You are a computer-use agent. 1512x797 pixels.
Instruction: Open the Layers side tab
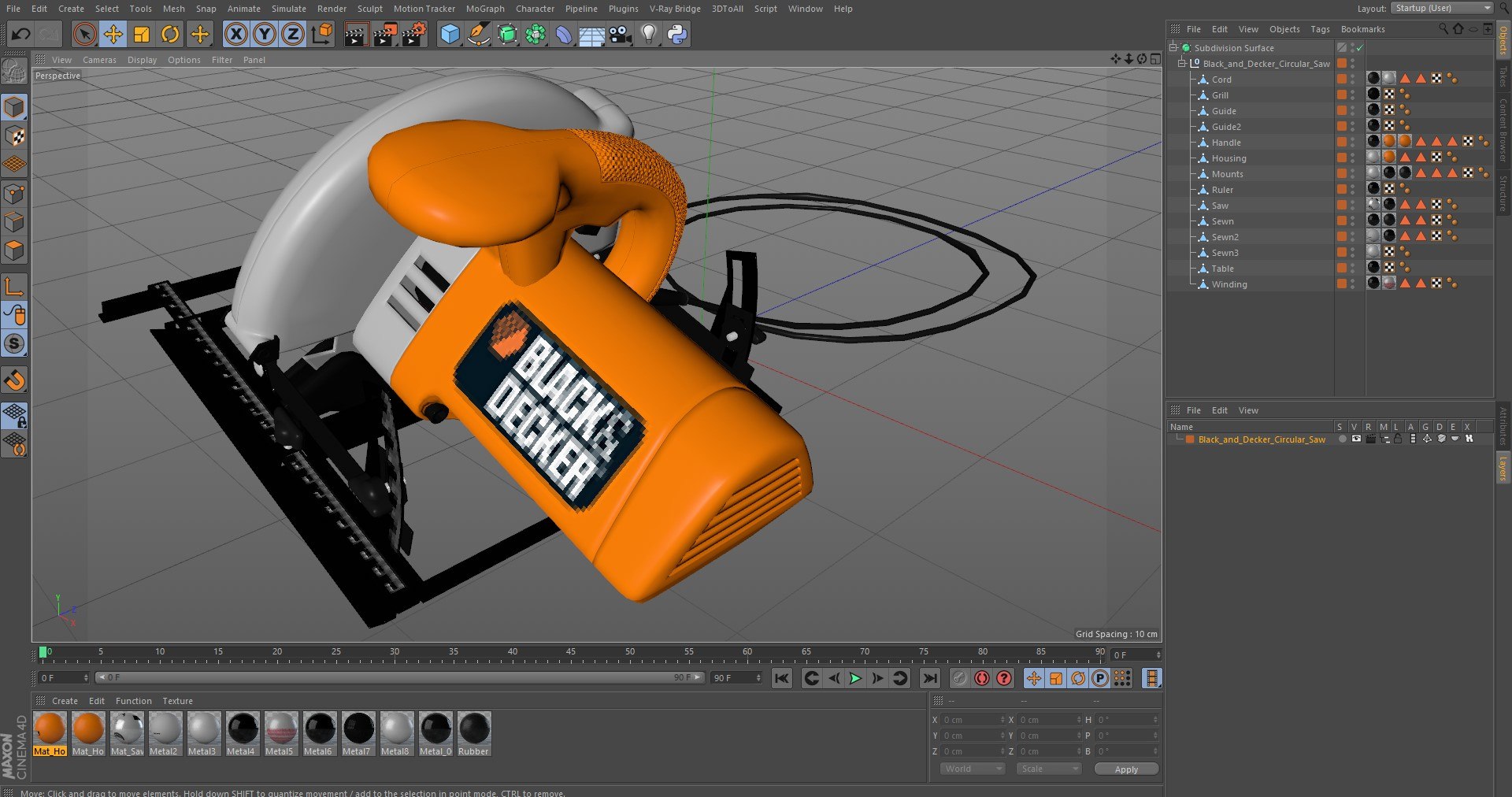tap(1503, 468)
